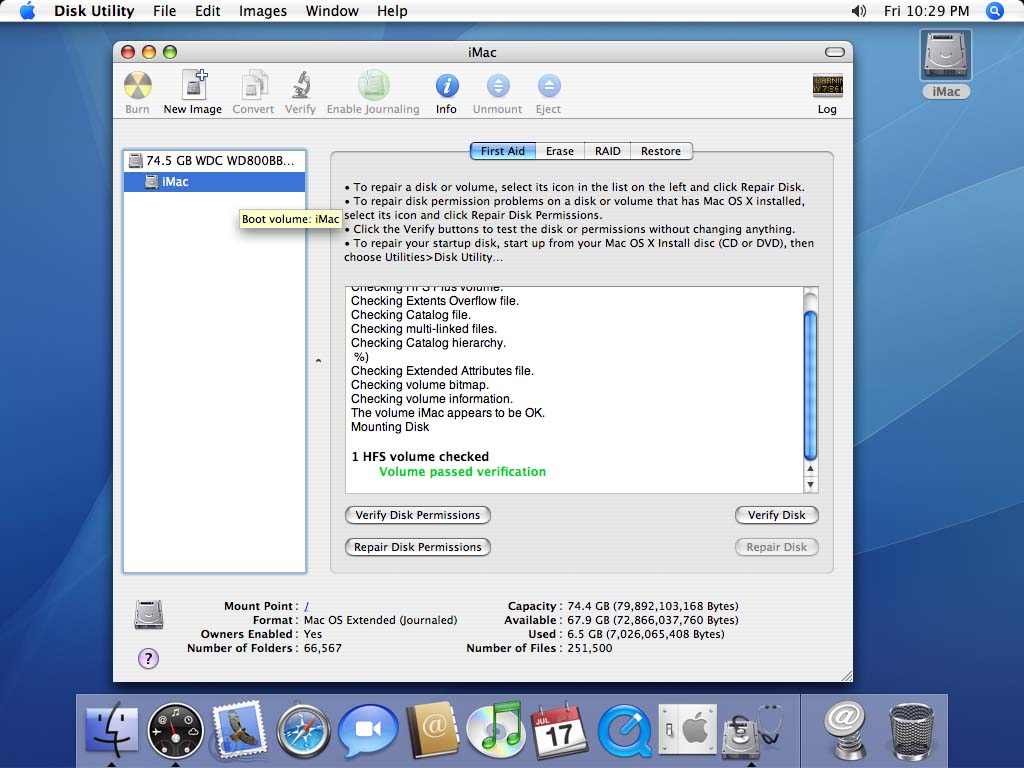Image resolution: width=1024 pixels, height=768 pixels.
Task: Click Disk Utility icon in the Dock
Action: (751, 730)
